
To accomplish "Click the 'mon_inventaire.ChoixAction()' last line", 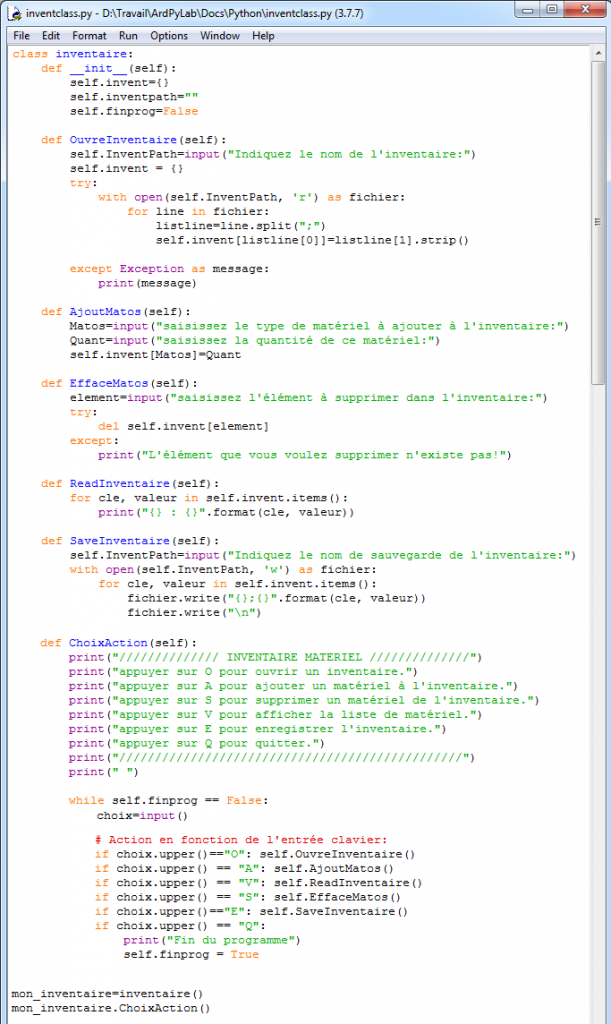I will point(111,1008).
